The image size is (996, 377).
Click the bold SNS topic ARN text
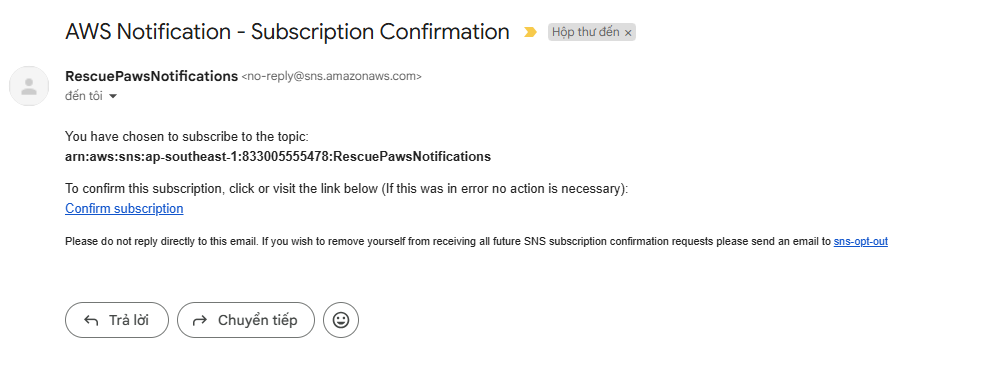[x=278, y=157]
